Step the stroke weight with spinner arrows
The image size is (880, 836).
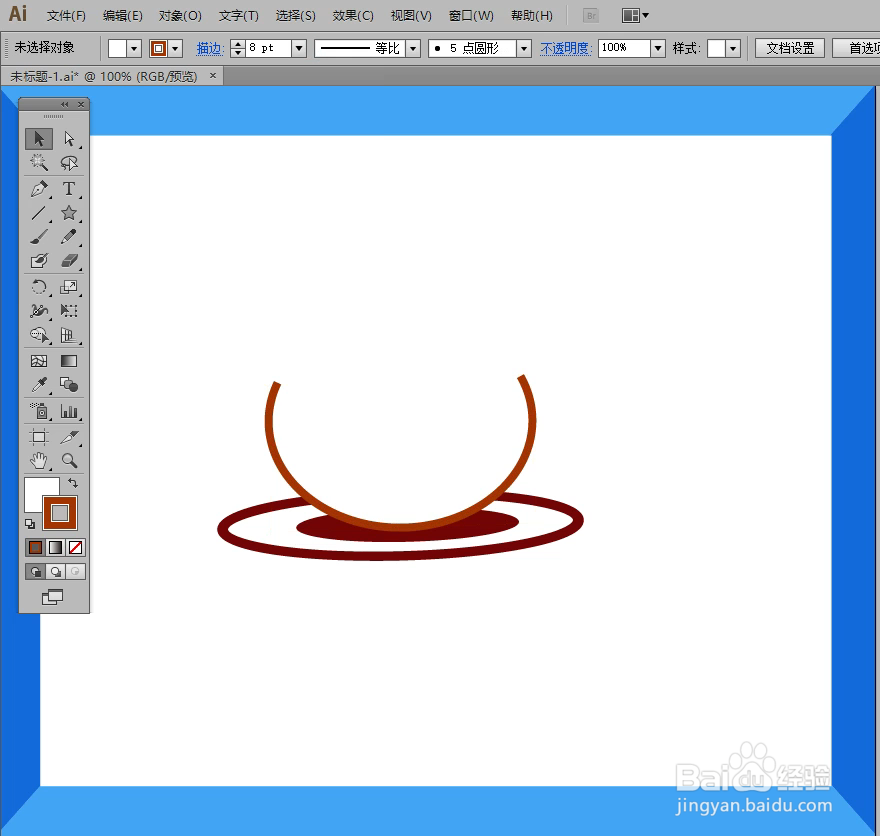[x=238, y=48]
